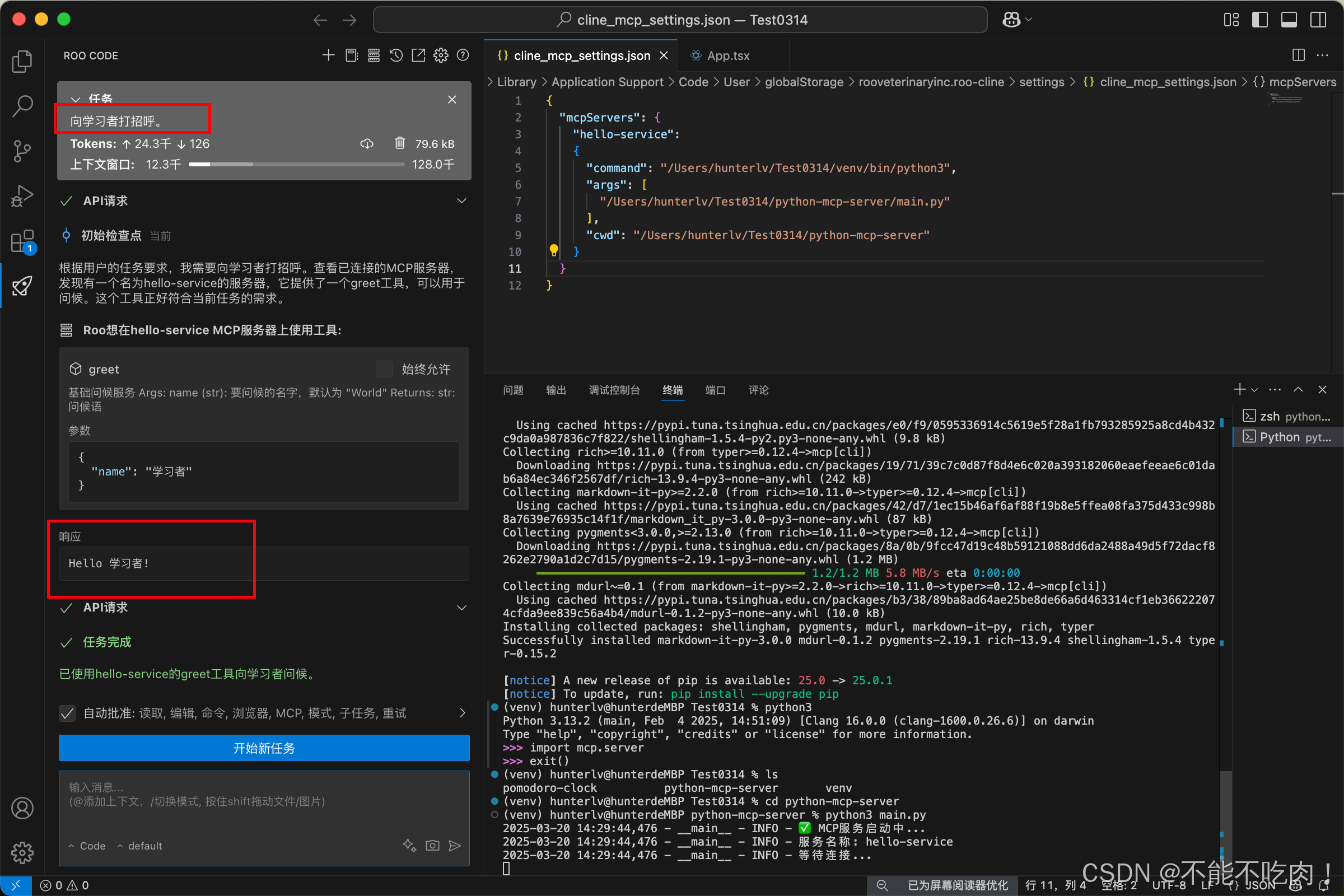Open the Roo Code rocket icon in activity bar
The image size is (1344, 896).
[x=22, y=286]
